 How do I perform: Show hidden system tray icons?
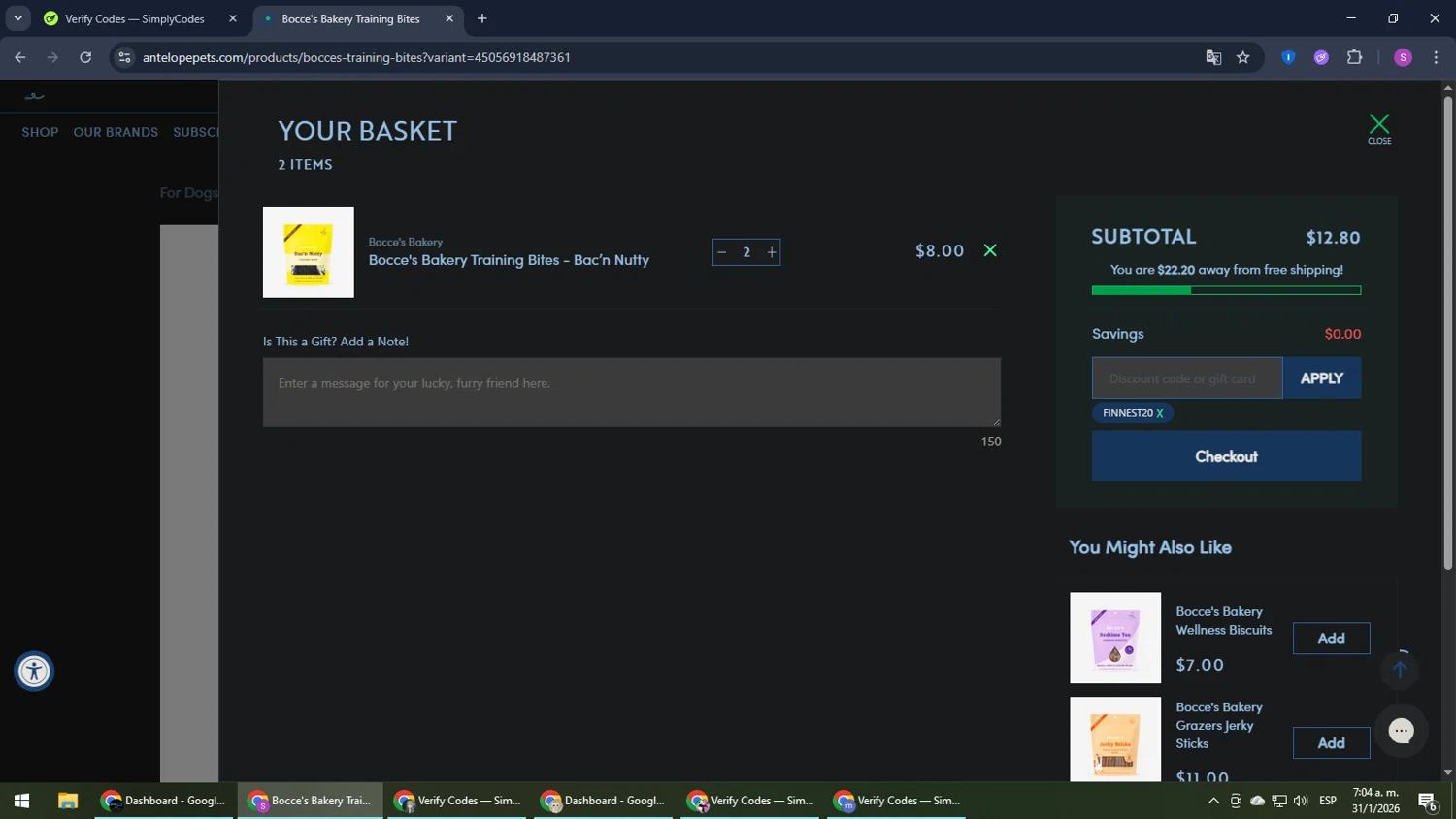point(1213,801)
